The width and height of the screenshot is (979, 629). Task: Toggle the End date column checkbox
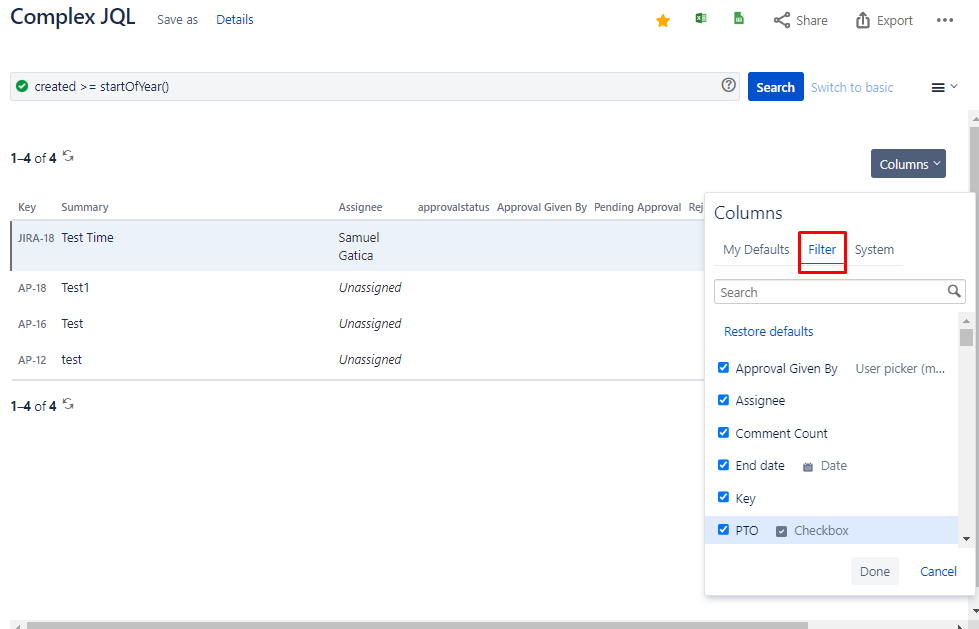tap(723, 465)
